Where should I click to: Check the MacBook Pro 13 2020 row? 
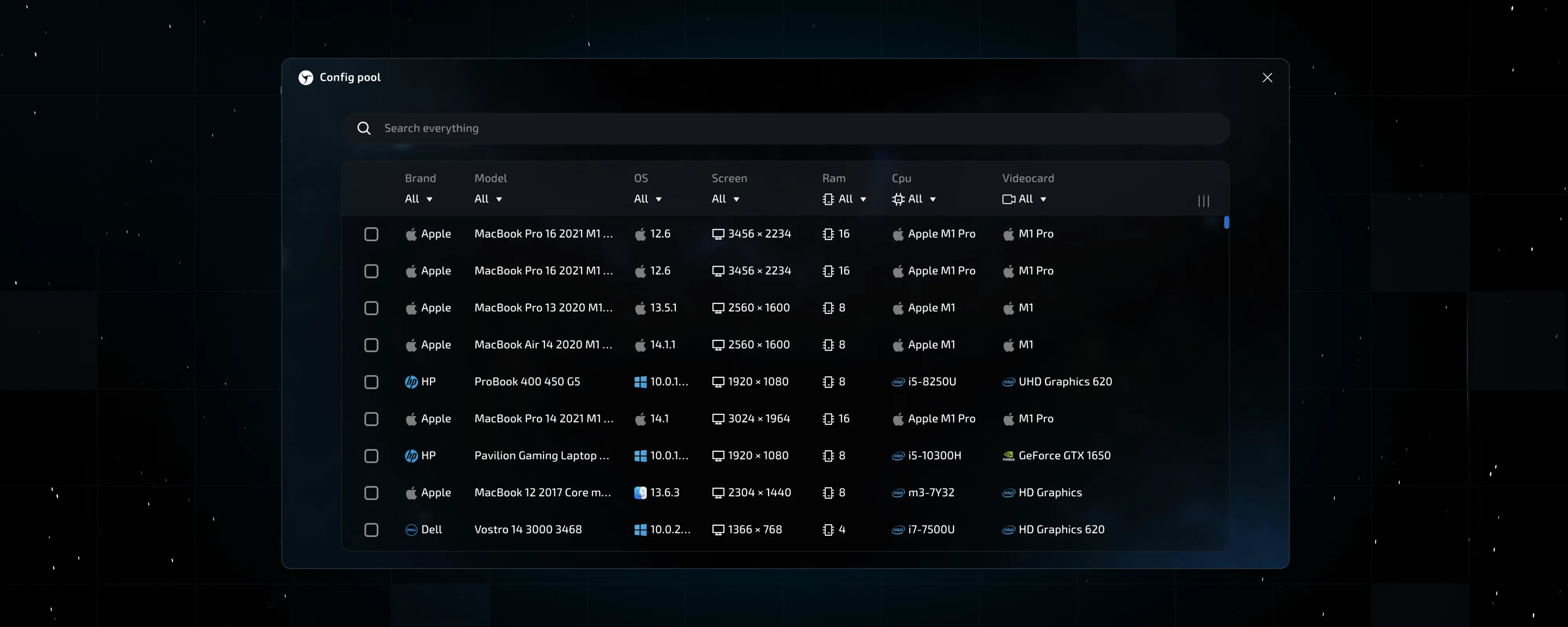371,308
